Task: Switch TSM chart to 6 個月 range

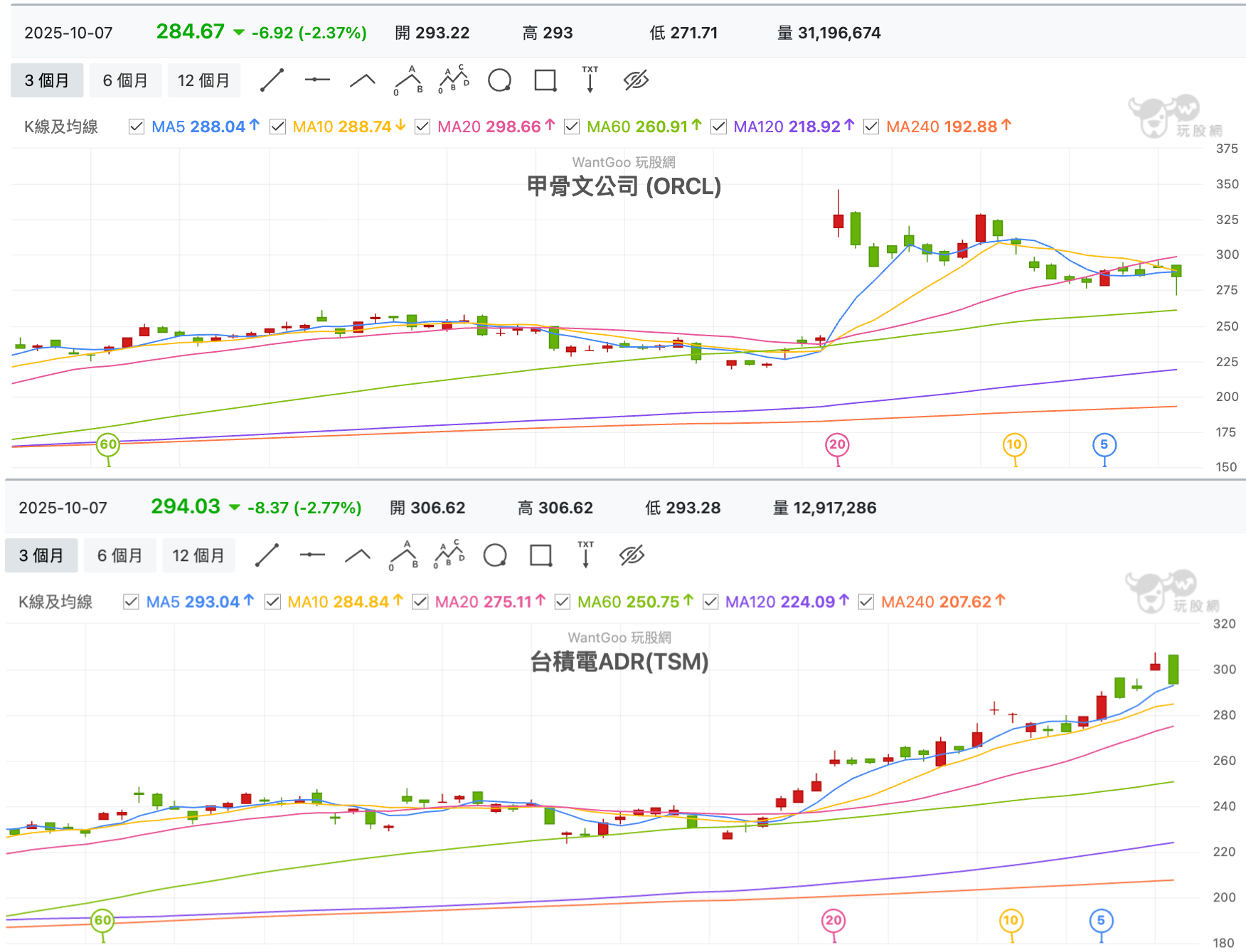Action: coord(119,555)
